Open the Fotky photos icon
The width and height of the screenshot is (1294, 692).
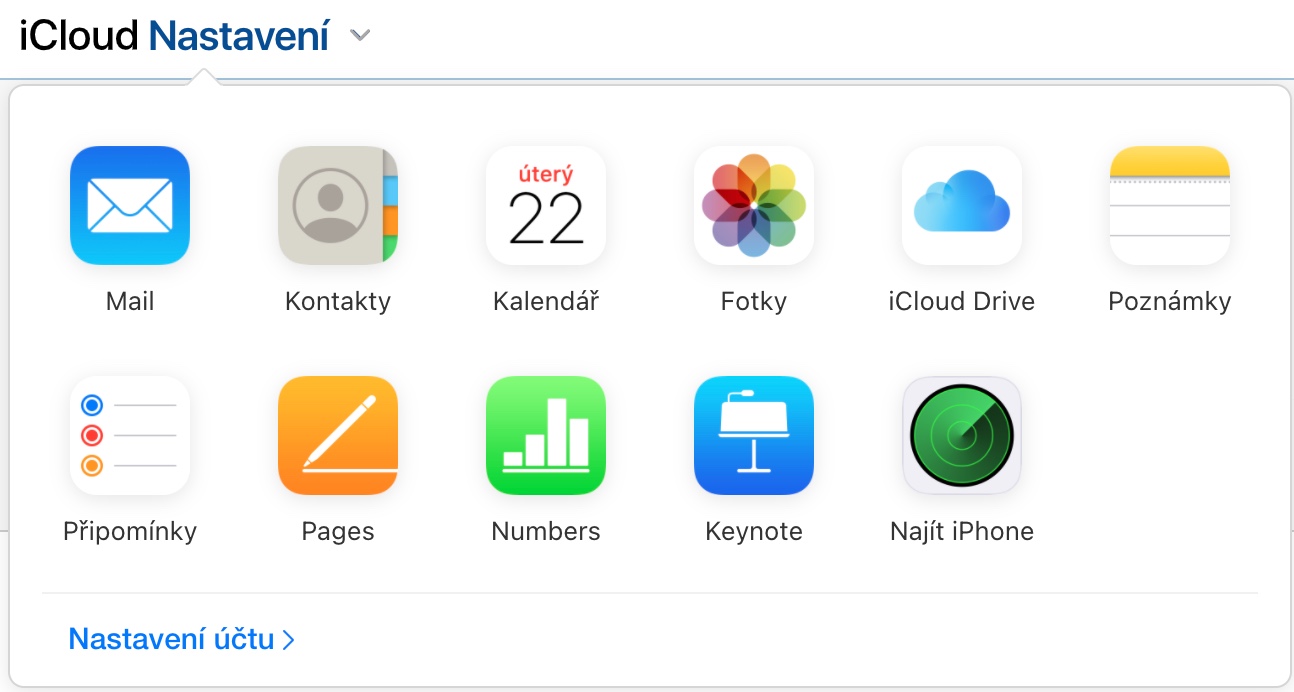coord(754,206)
